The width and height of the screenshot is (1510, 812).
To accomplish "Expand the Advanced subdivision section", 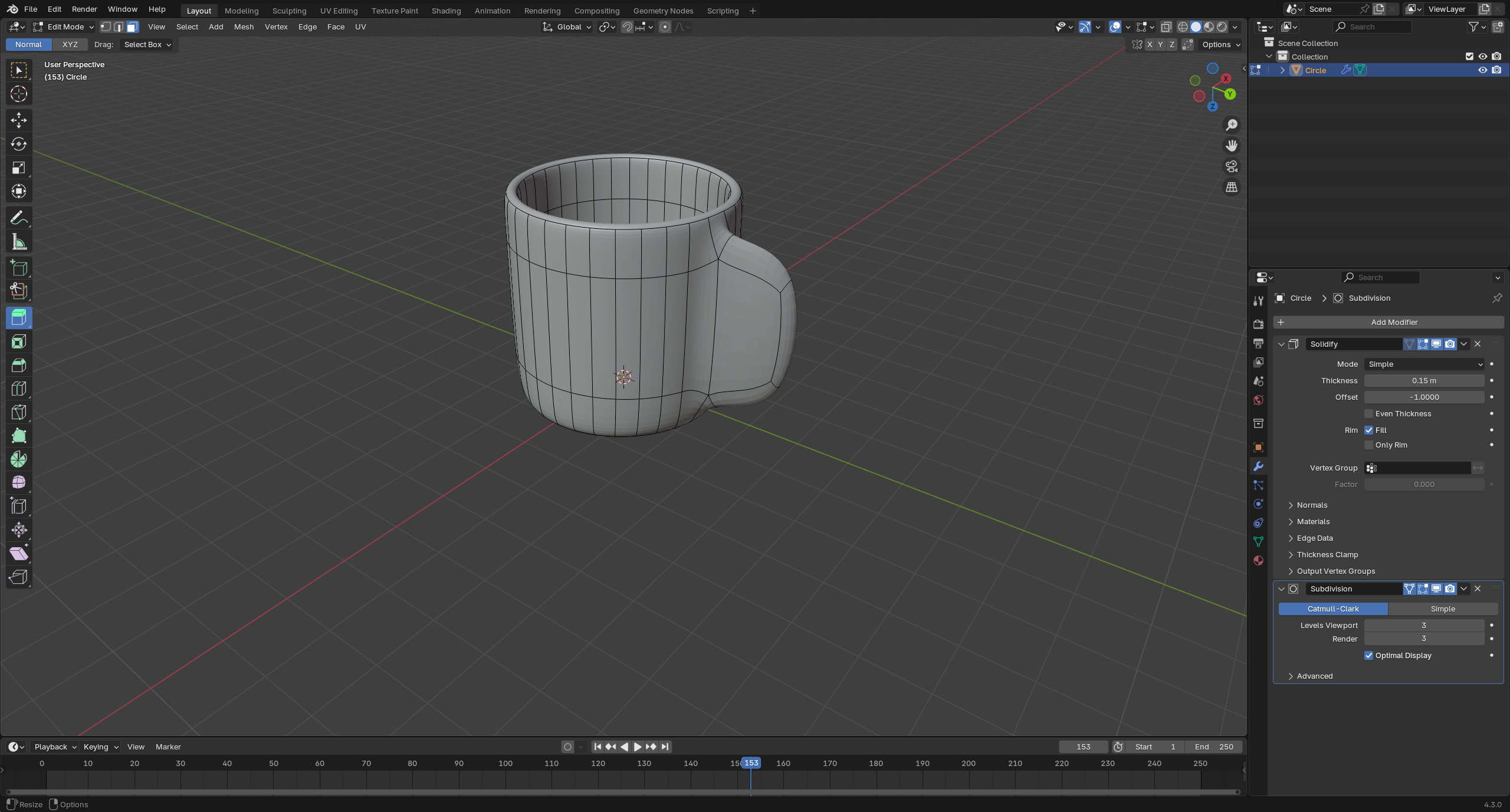I will tap(1314, 676).
